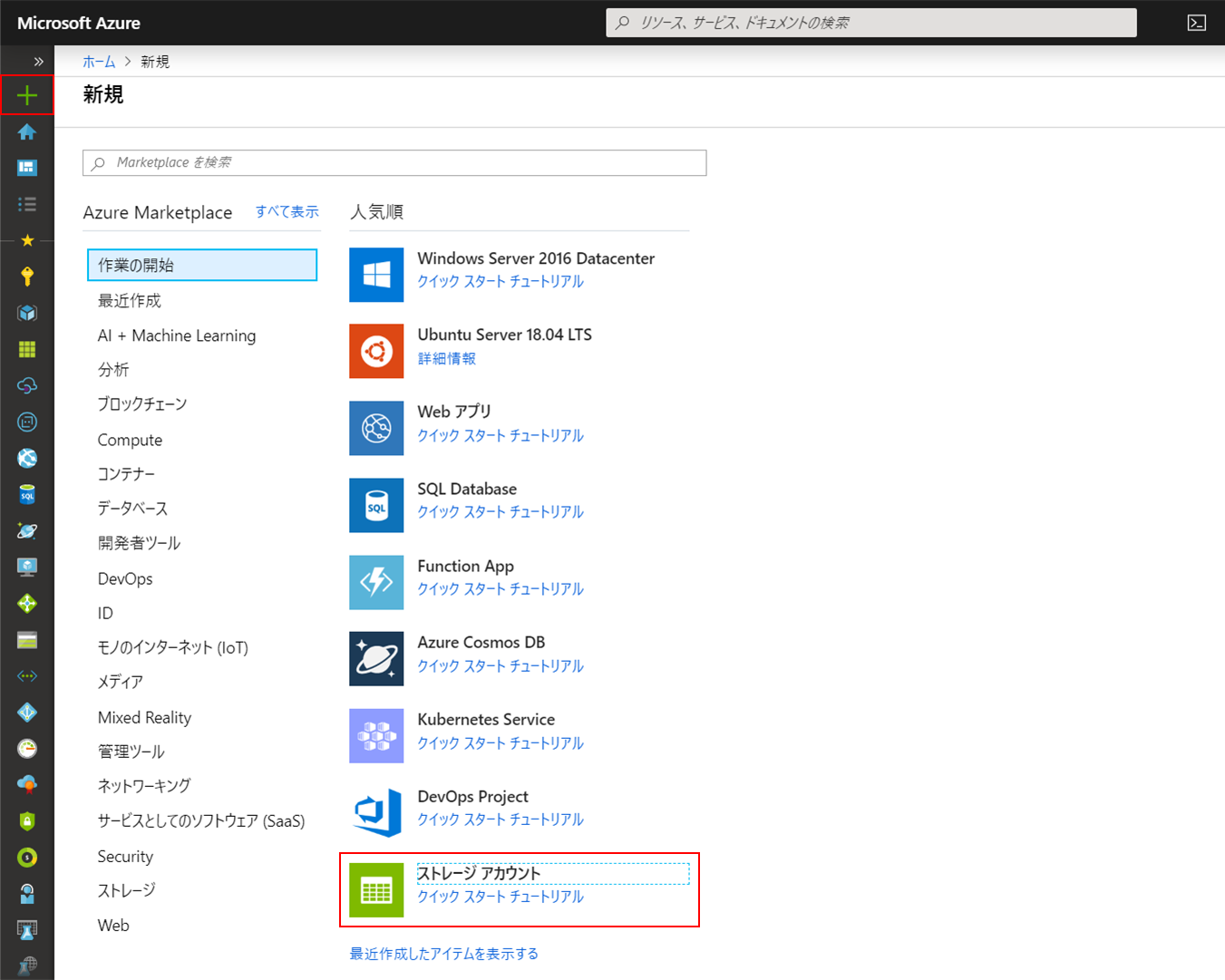Click the orange Ubuntu Server icon
This screenshot has height=980, width=1225.
point(376,351)
